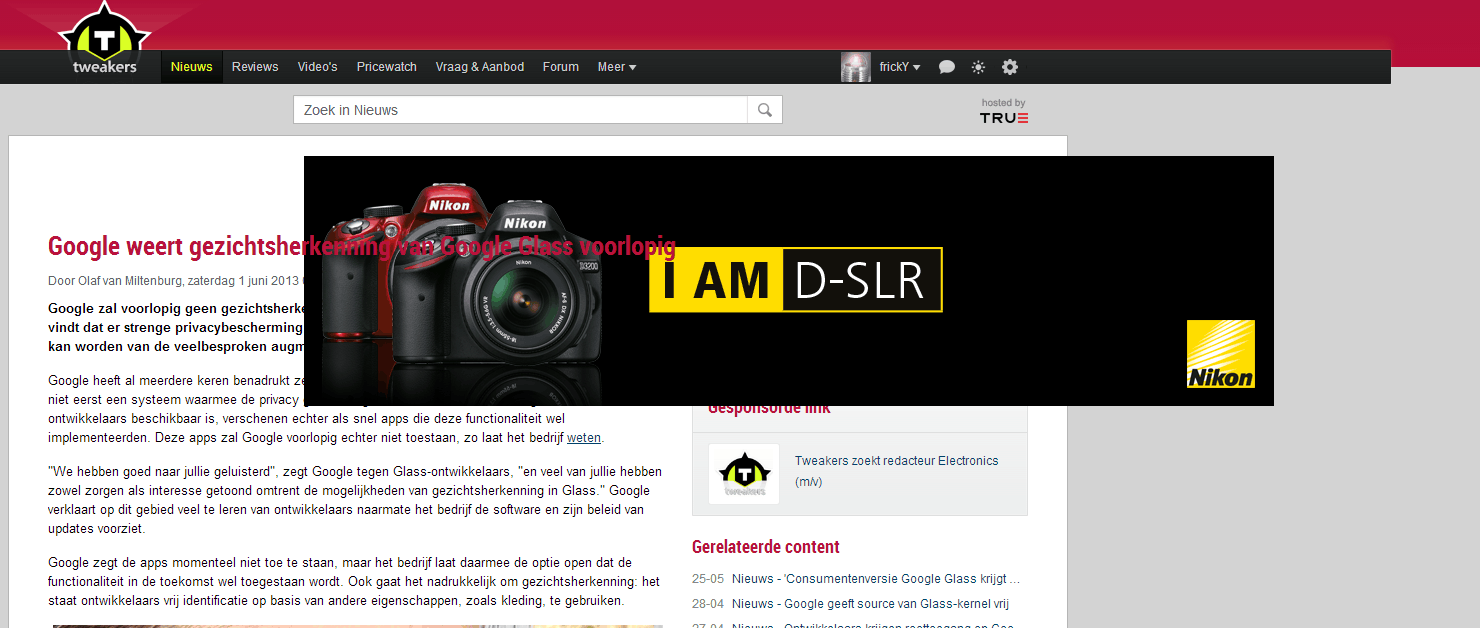Open 'Tweakers zoekt redacteur Electronics' link
This screenshot has height=628, width=1480.
pos(897,471)
